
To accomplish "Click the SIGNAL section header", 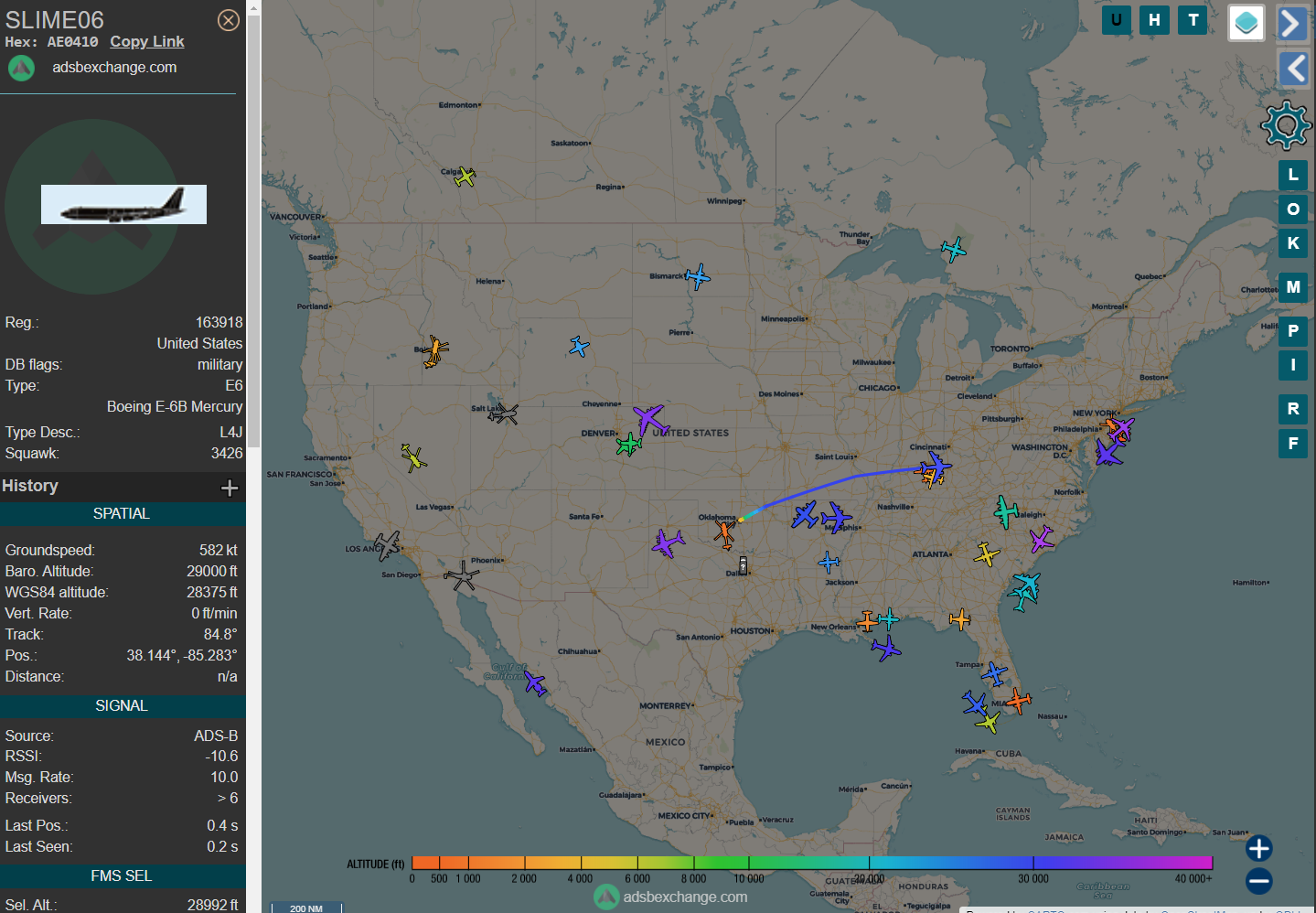I will pos(122,706).
